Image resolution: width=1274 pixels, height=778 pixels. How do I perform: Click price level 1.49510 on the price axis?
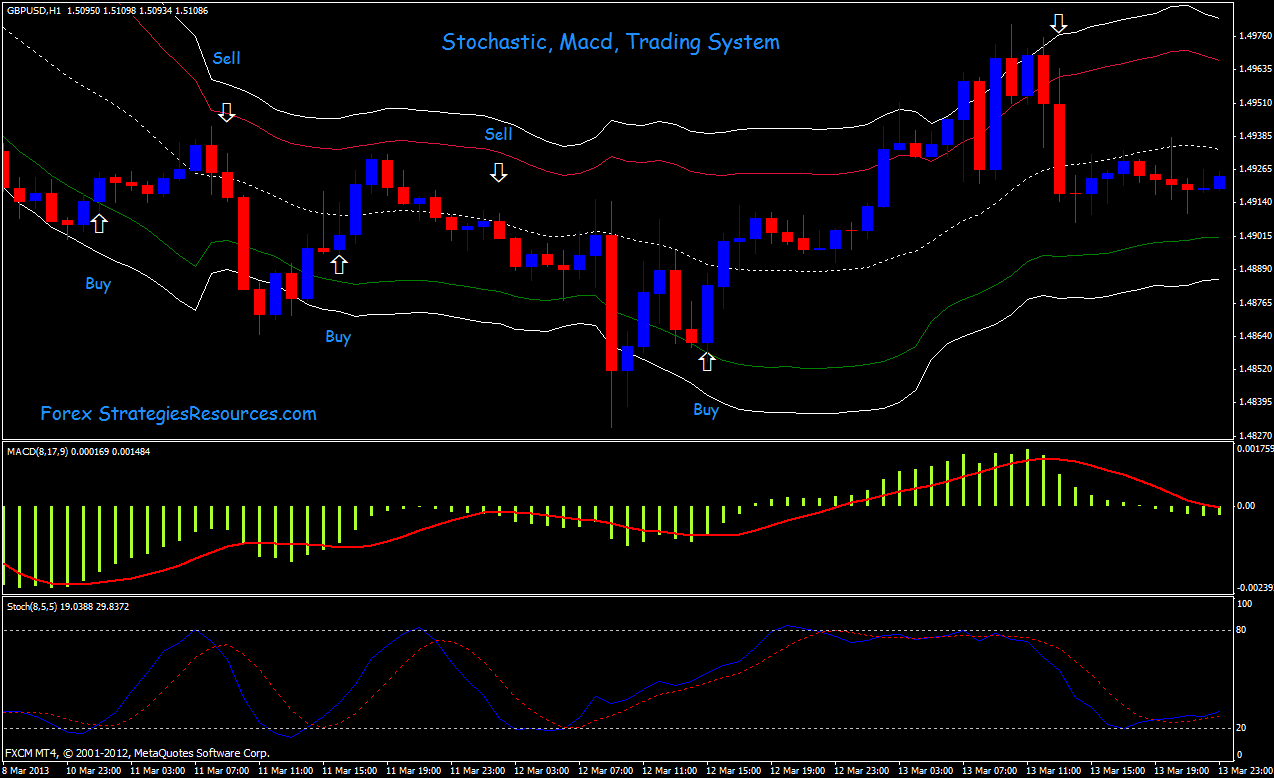pos(1254,102)
